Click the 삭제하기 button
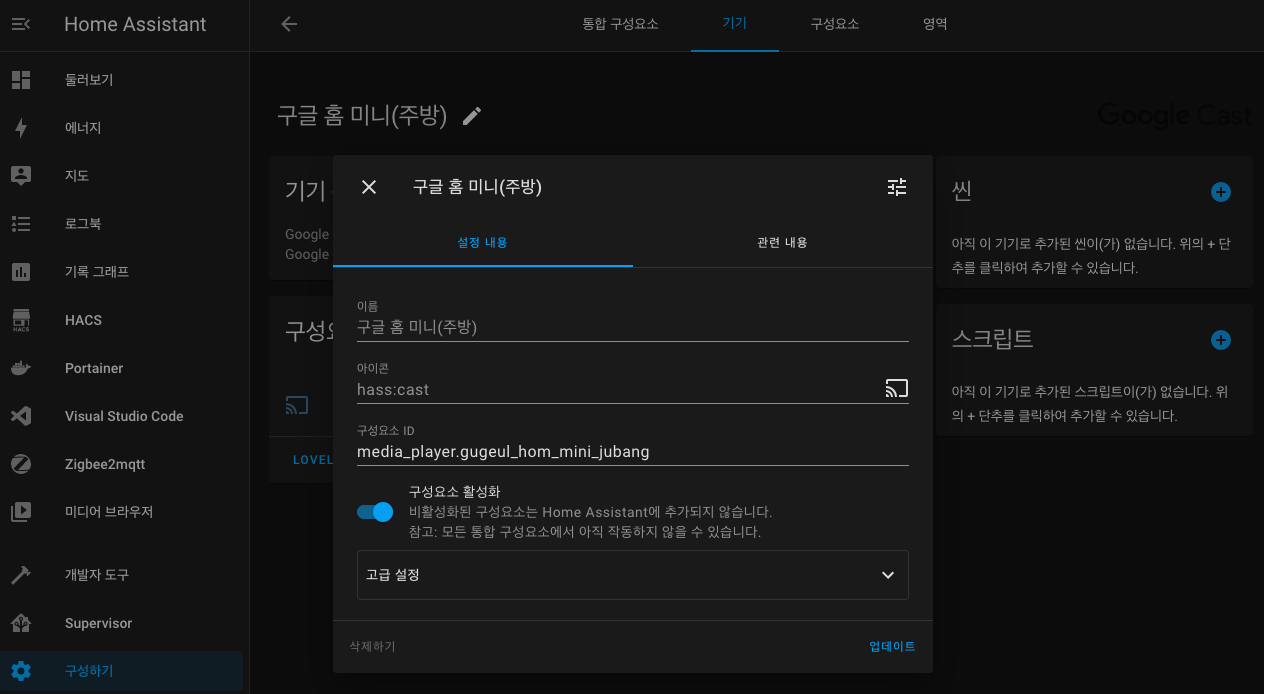This screenshot has height=694, width=1264. [372, 647]
